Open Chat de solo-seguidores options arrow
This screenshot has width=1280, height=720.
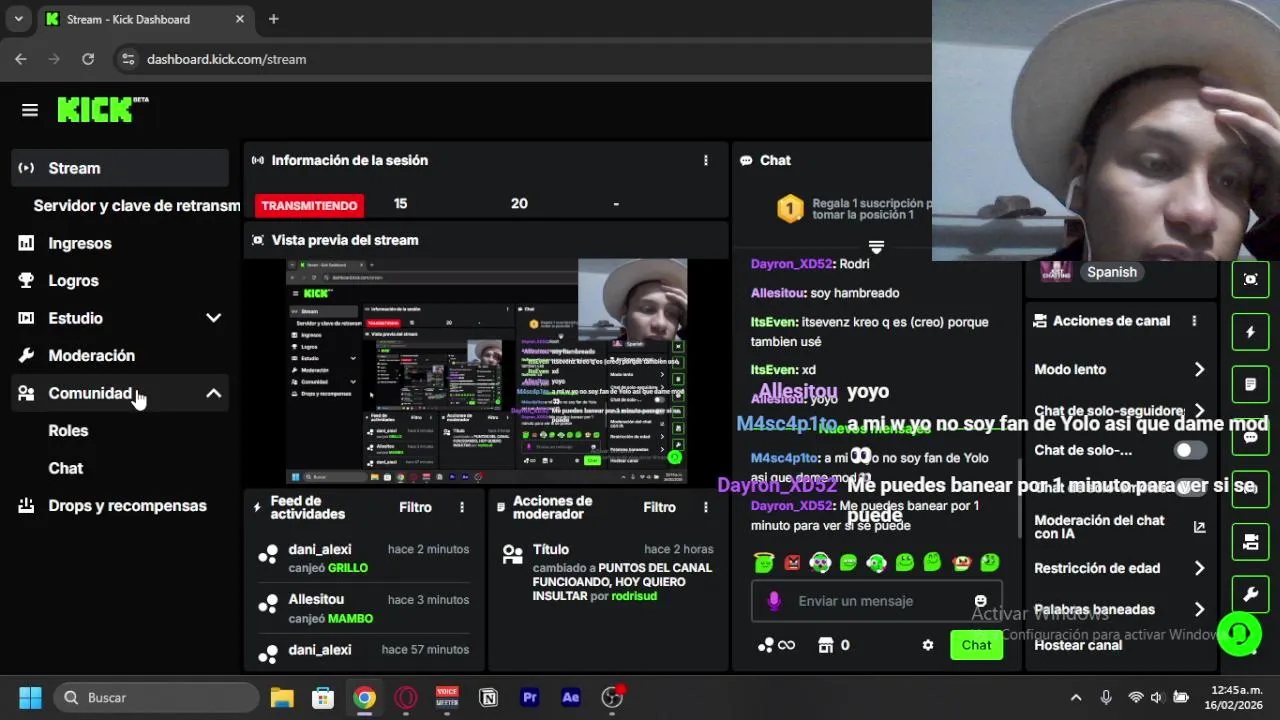tap(1199, 411)
